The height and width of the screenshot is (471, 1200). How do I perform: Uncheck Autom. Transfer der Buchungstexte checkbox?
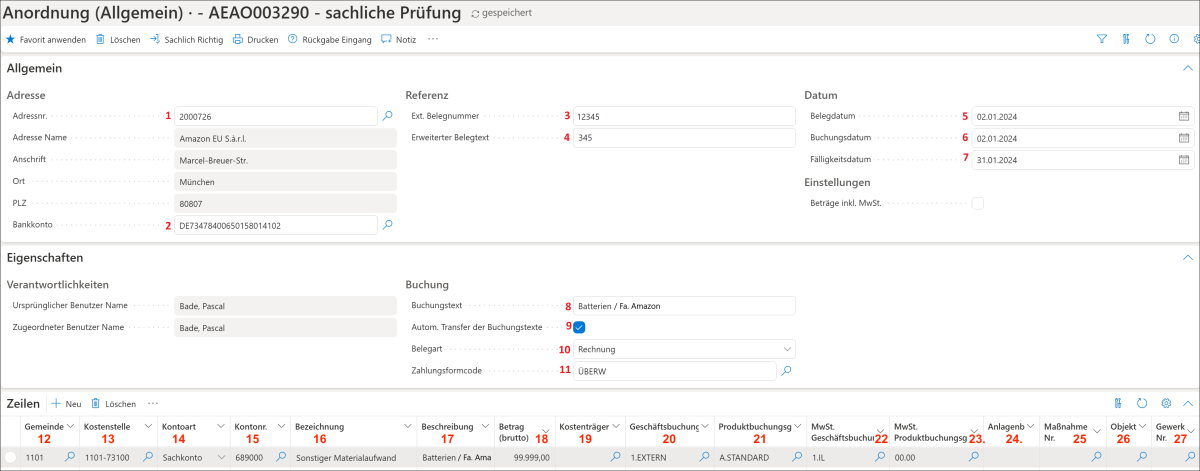(x=579, y=327)
